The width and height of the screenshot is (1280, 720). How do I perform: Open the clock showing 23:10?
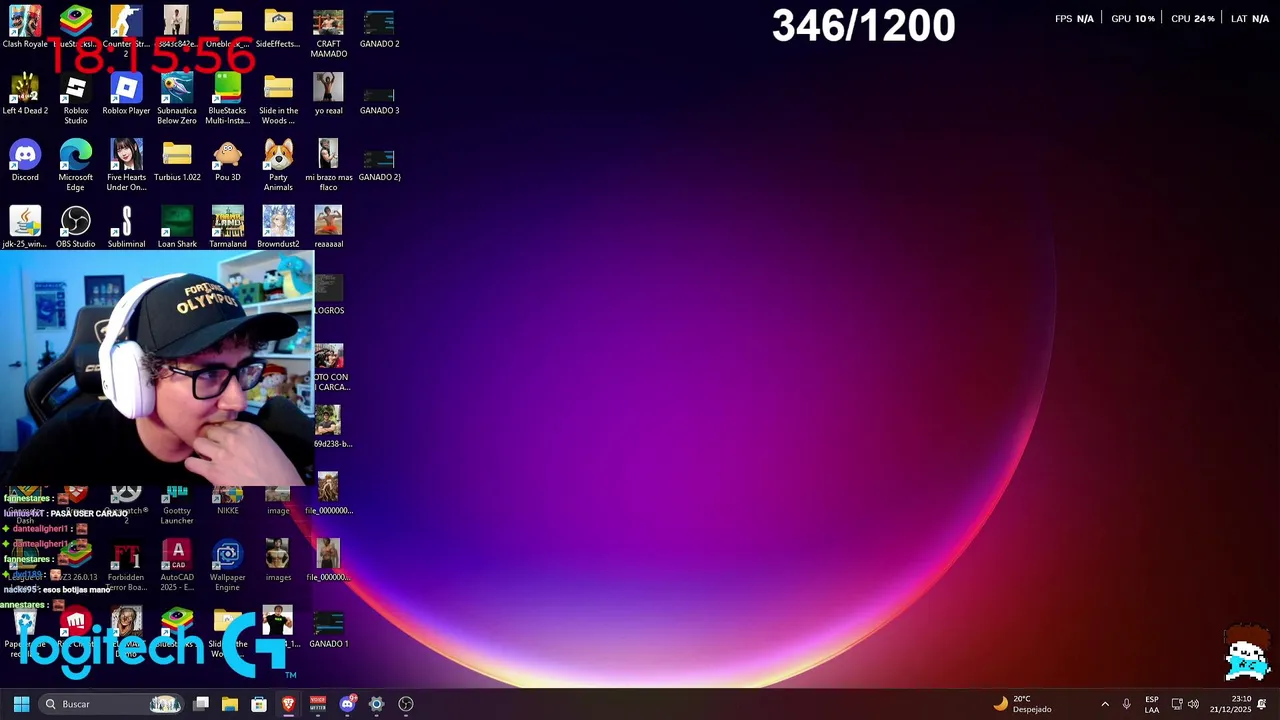1231,704
